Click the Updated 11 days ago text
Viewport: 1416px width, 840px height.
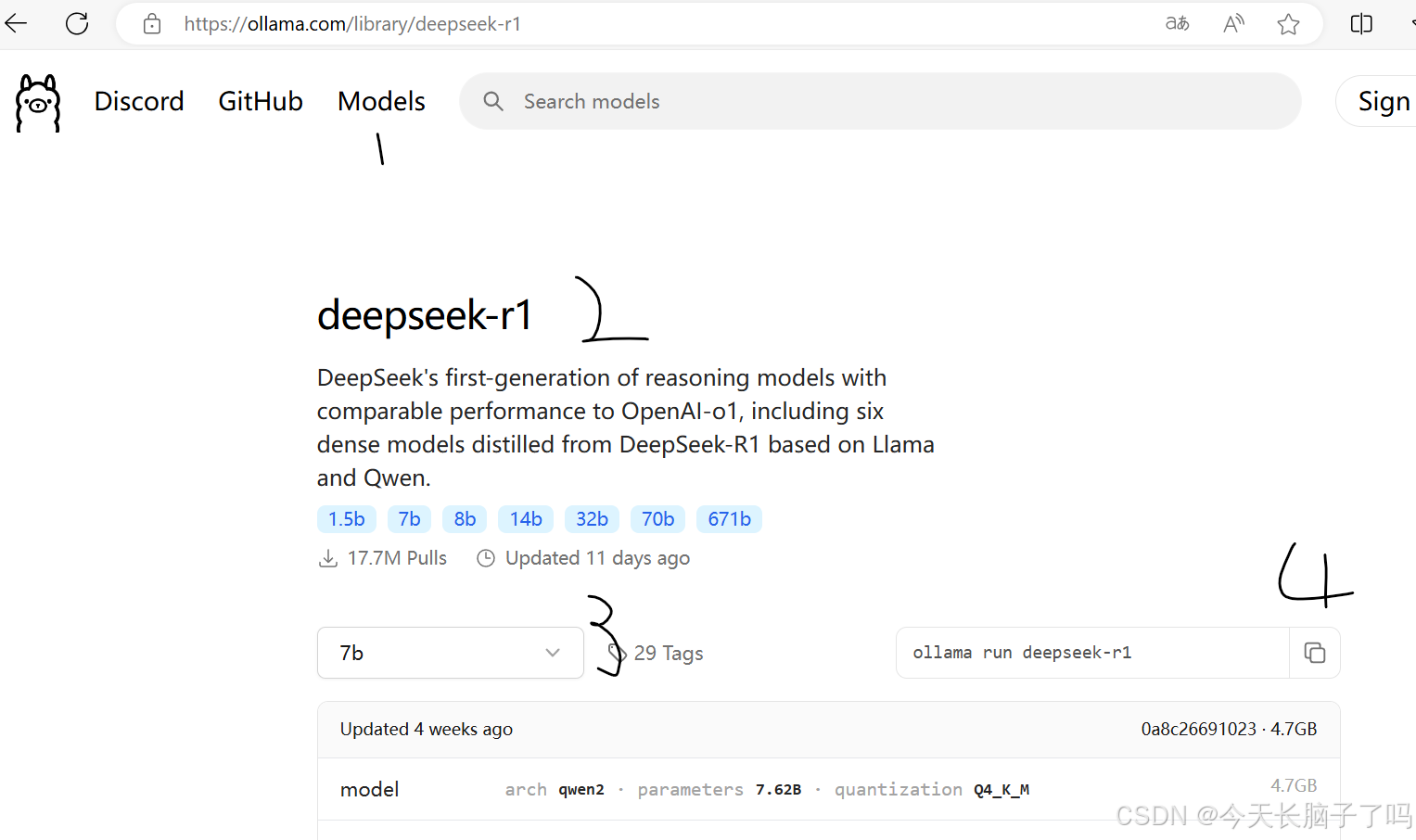pos(597,558)
